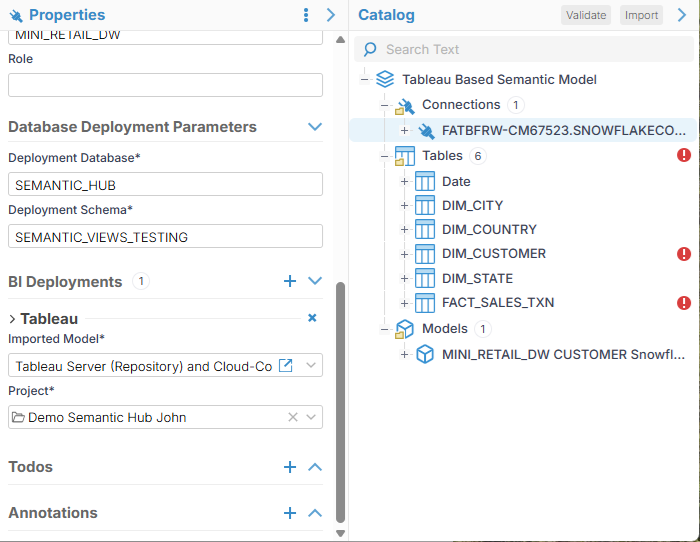Add a new Todo with the plus icon

[x=290, y=467]
